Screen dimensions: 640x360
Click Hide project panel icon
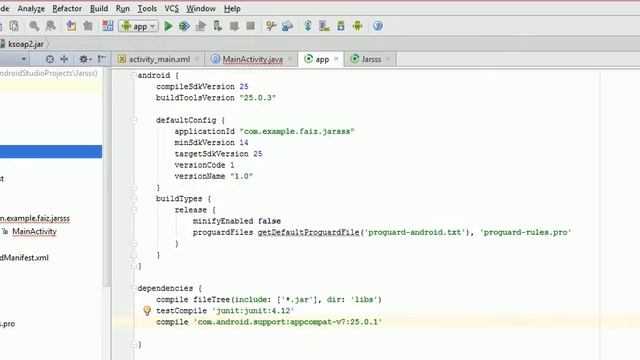(x=101, y=59)
